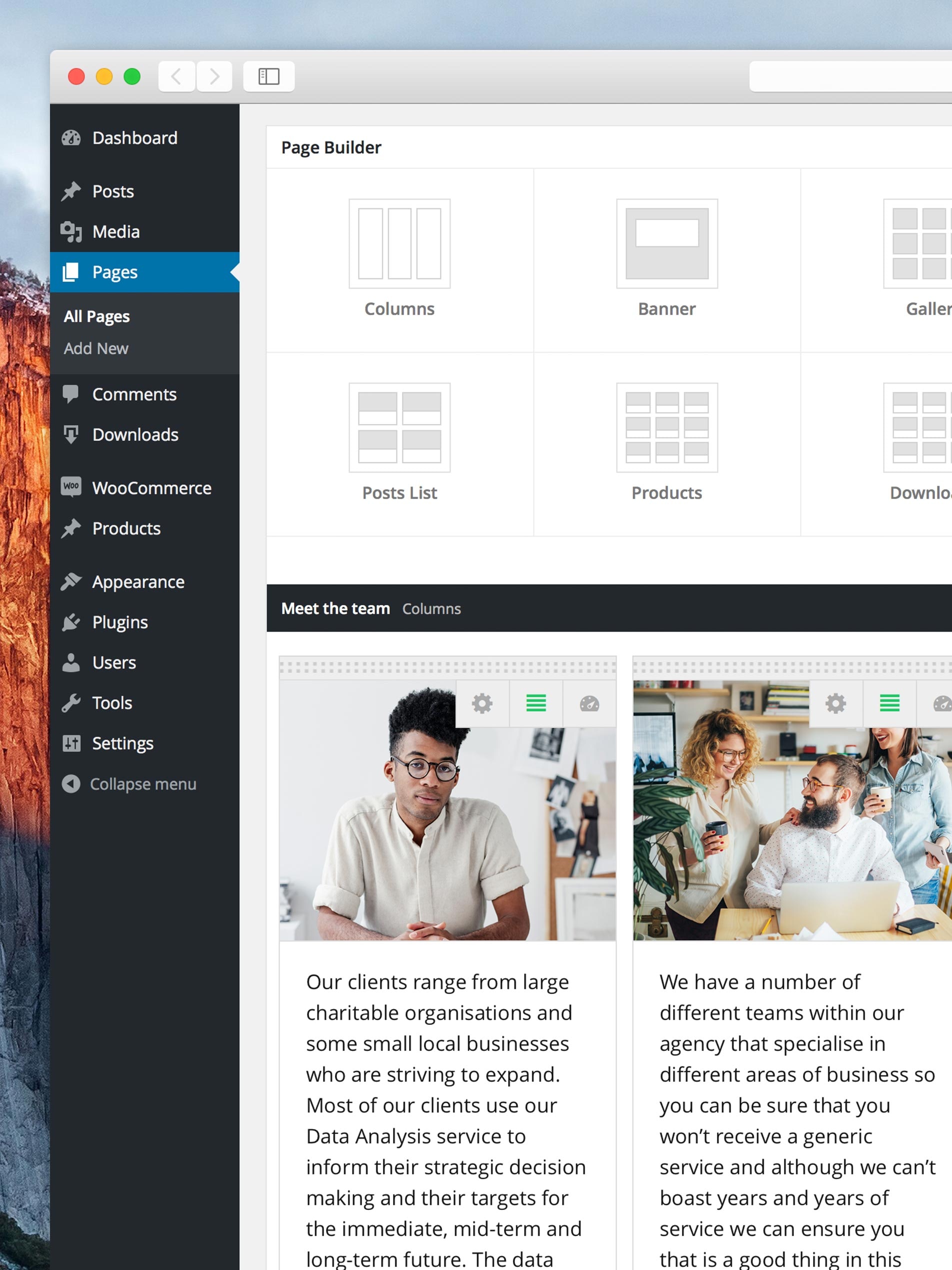Viewport: 952px width, 1270px height.
Task: Add a Posts List block
Action: click(399, 444)
